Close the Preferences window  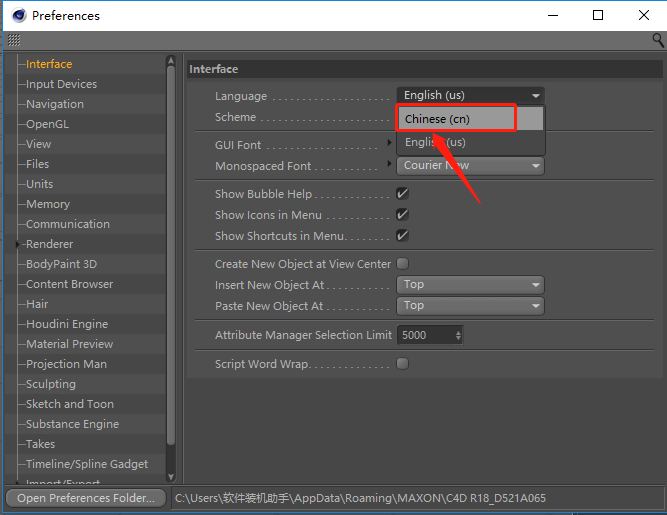pyautogui.click(x=644, y=15)
